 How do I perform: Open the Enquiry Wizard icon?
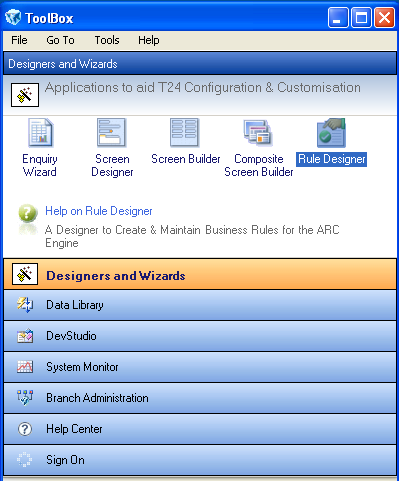(40, 133)
